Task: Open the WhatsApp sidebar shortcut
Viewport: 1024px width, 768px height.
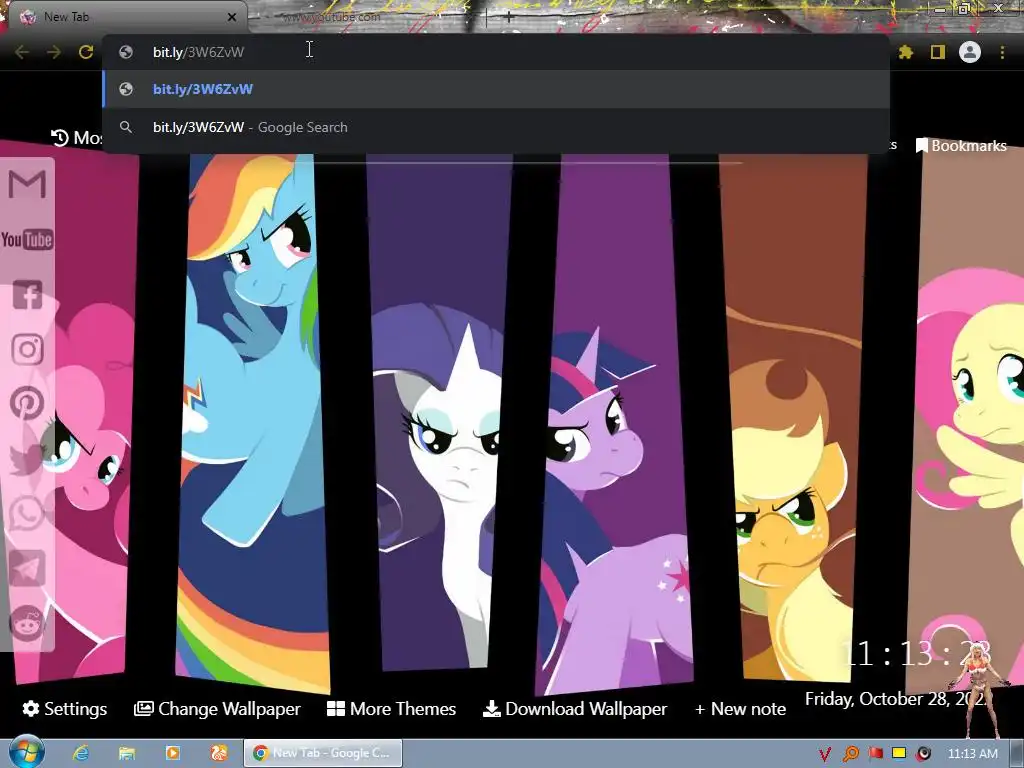Action: click(x=27, y=513)
